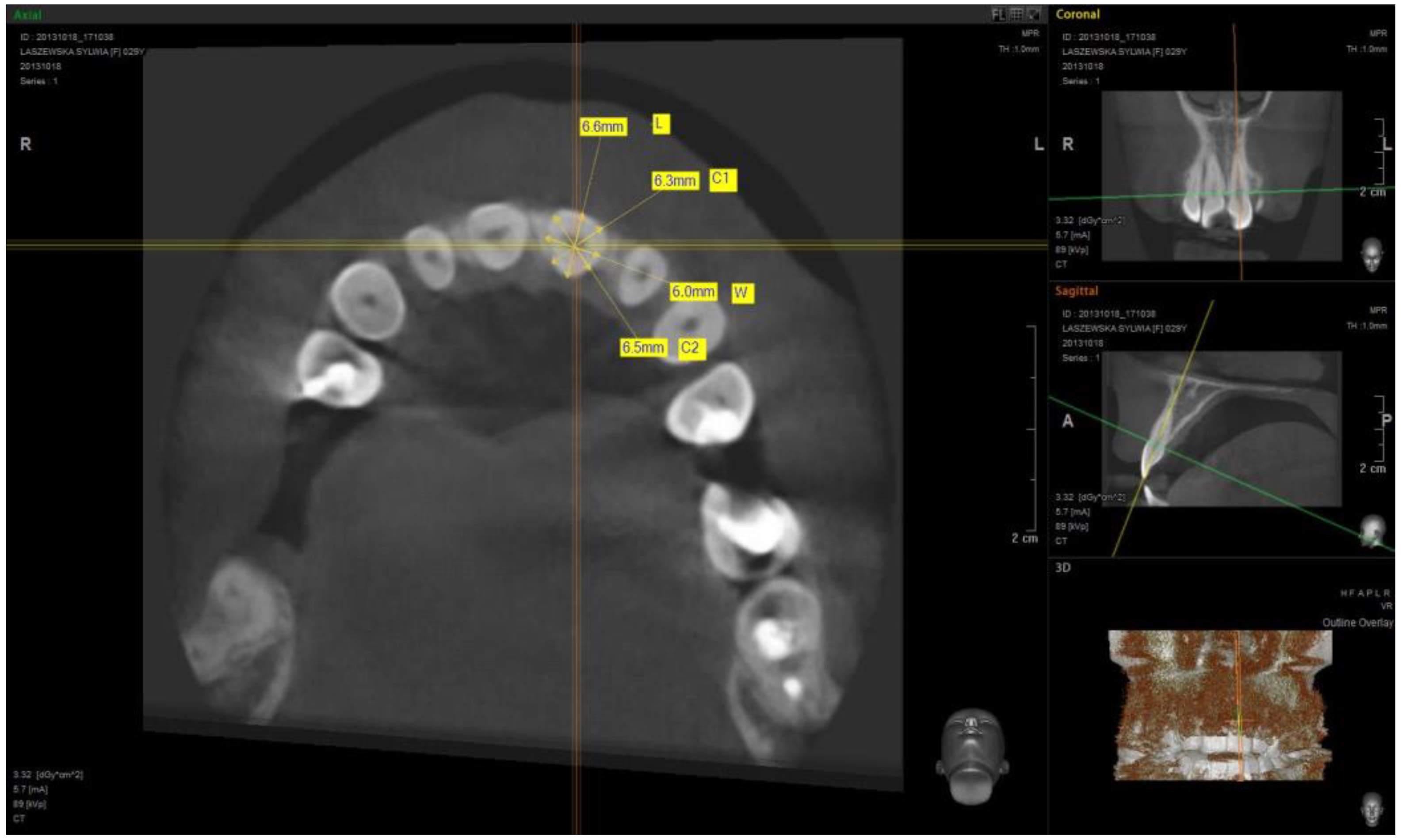Click the Axial TH 1.0mm thickness label
This screenshot has height=840, width=1402.
click(x=1018, y=49)
